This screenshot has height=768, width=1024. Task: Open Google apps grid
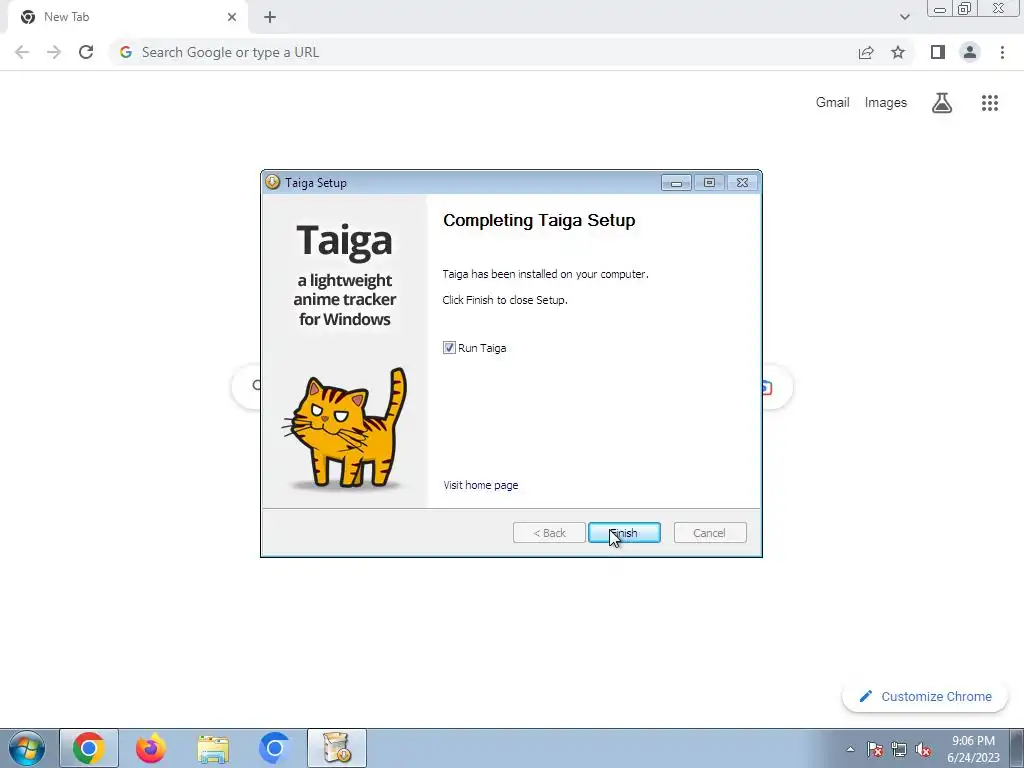[x=990, y=103]
